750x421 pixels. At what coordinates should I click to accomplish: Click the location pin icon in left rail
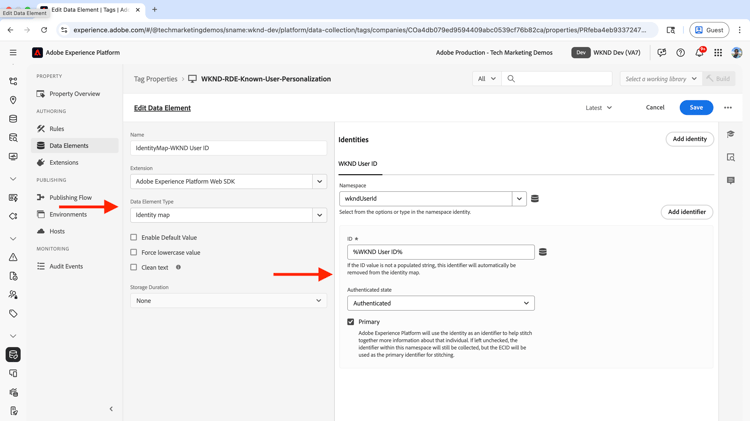click(13, 100)
